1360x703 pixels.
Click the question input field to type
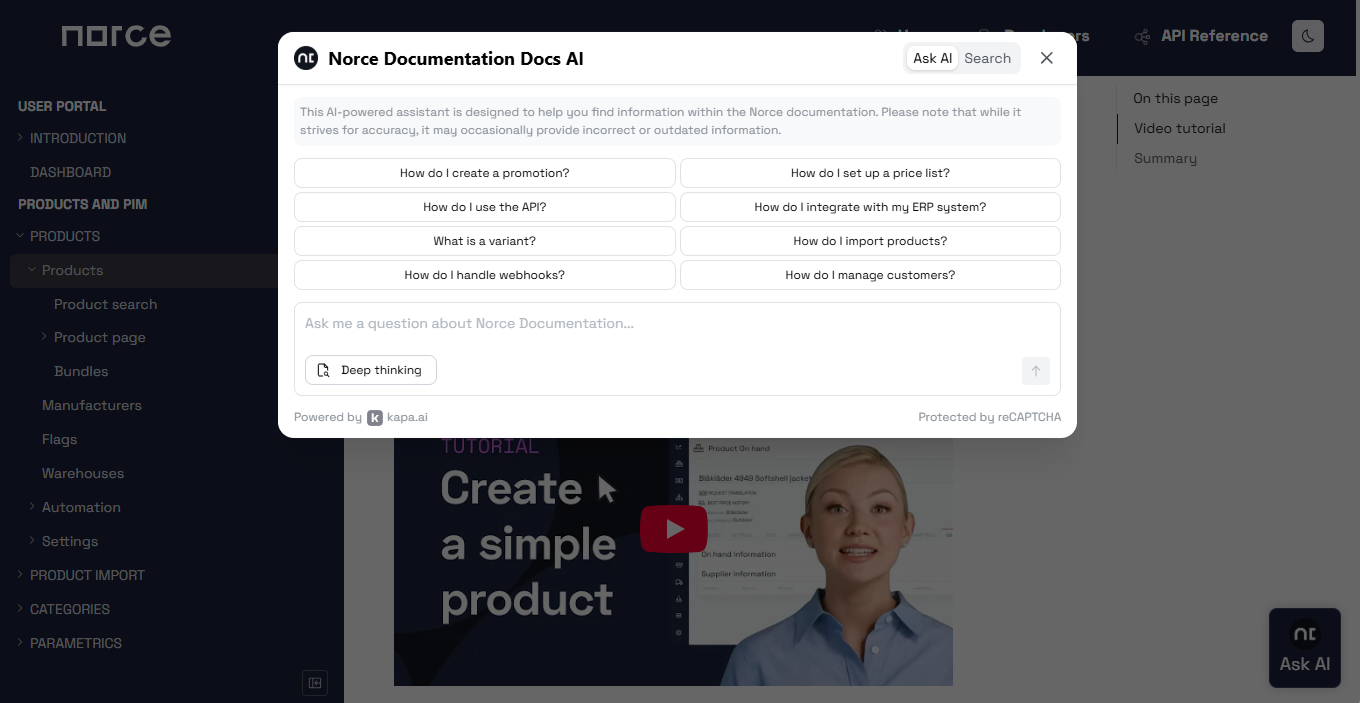677,323
